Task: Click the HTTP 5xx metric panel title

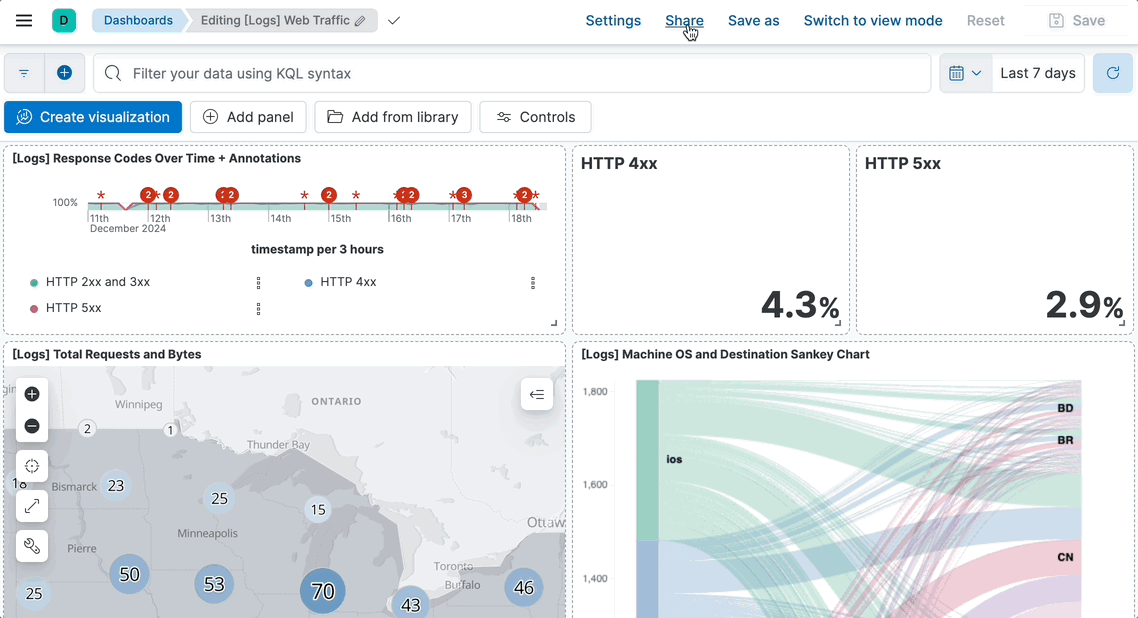Action: tap(903, 164)
